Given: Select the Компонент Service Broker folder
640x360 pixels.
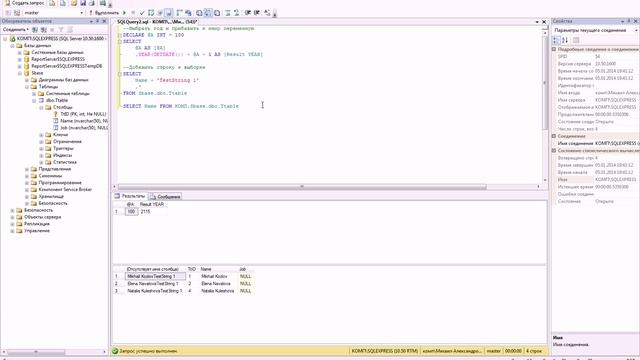Looking at the screenshot, I should (65, 190).
